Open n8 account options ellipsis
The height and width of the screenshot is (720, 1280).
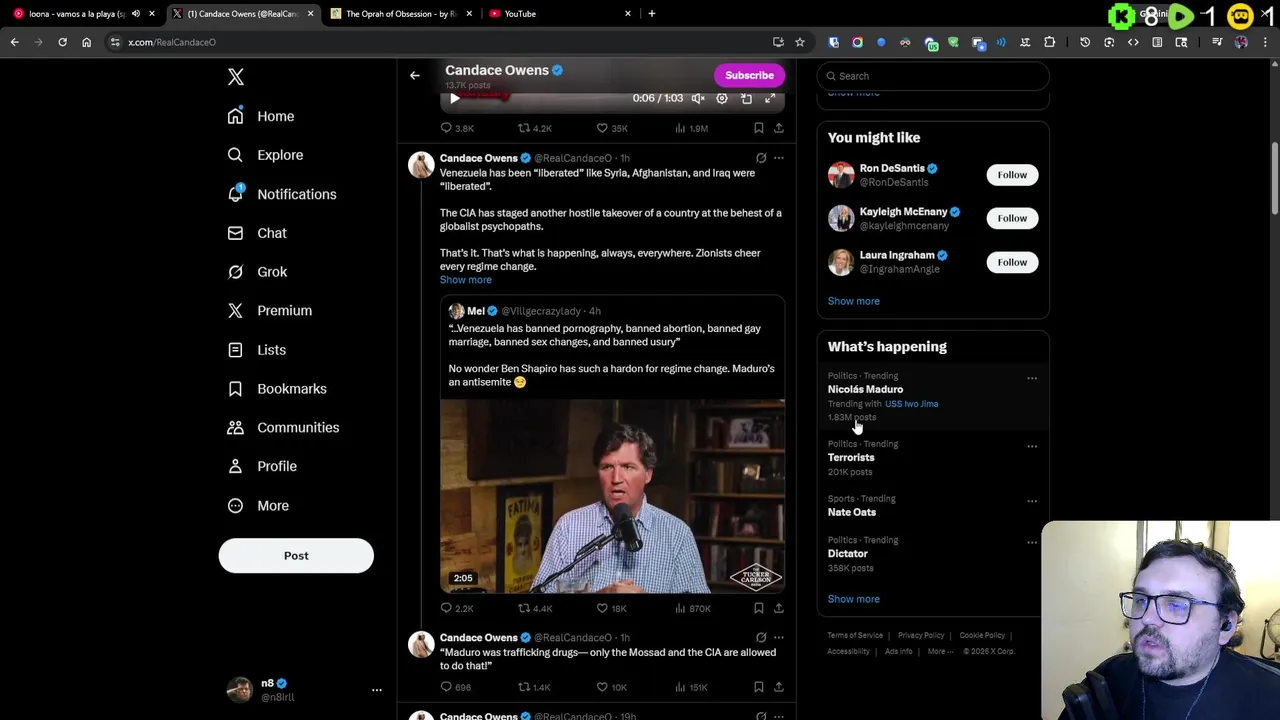point(377,690)
